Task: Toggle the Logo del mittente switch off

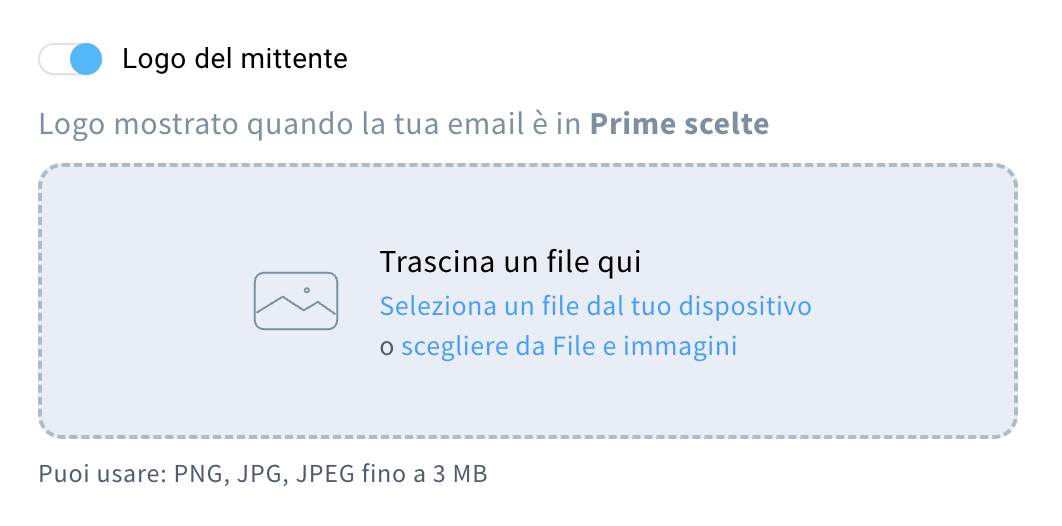Action: tap(71, 59)
